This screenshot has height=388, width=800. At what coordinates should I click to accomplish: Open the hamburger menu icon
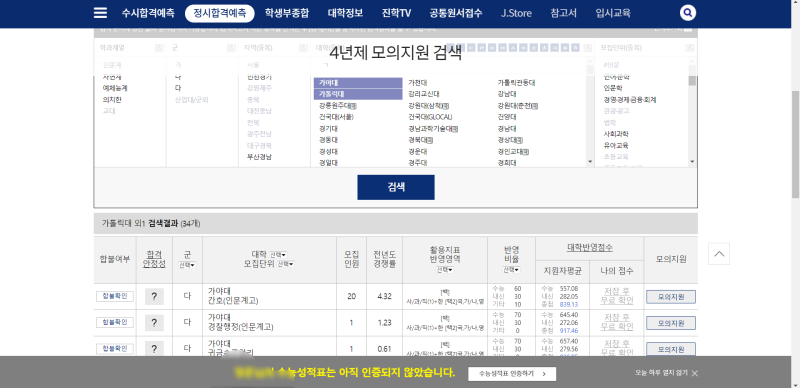(x=101, y=13)
